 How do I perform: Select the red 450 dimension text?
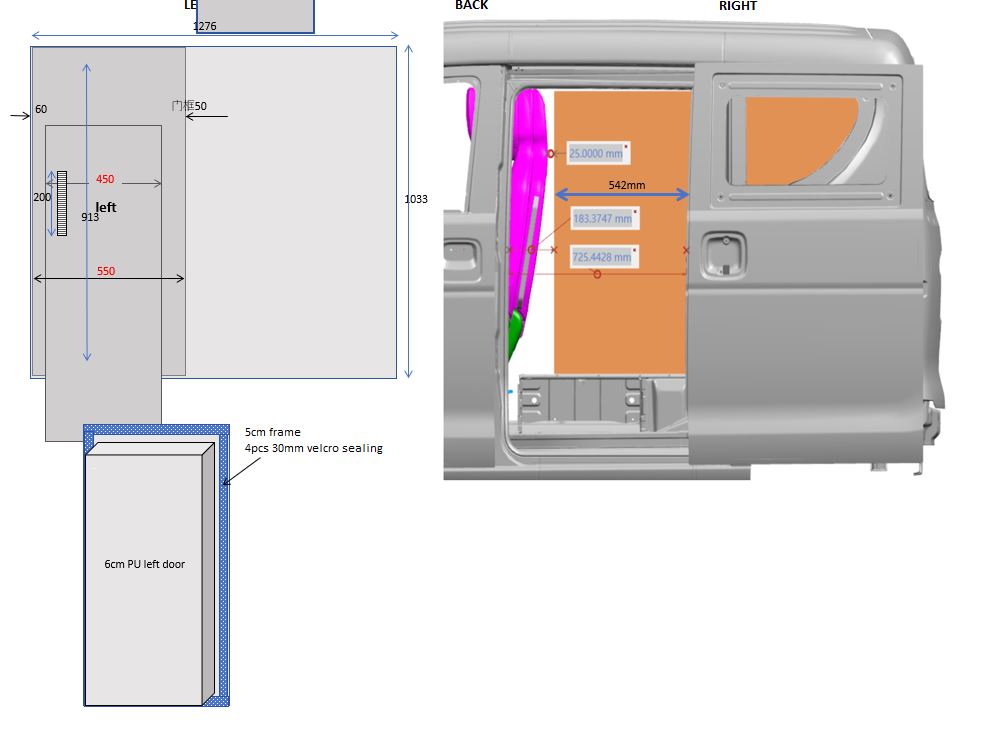pyautogui.click(x=105, y=180)
